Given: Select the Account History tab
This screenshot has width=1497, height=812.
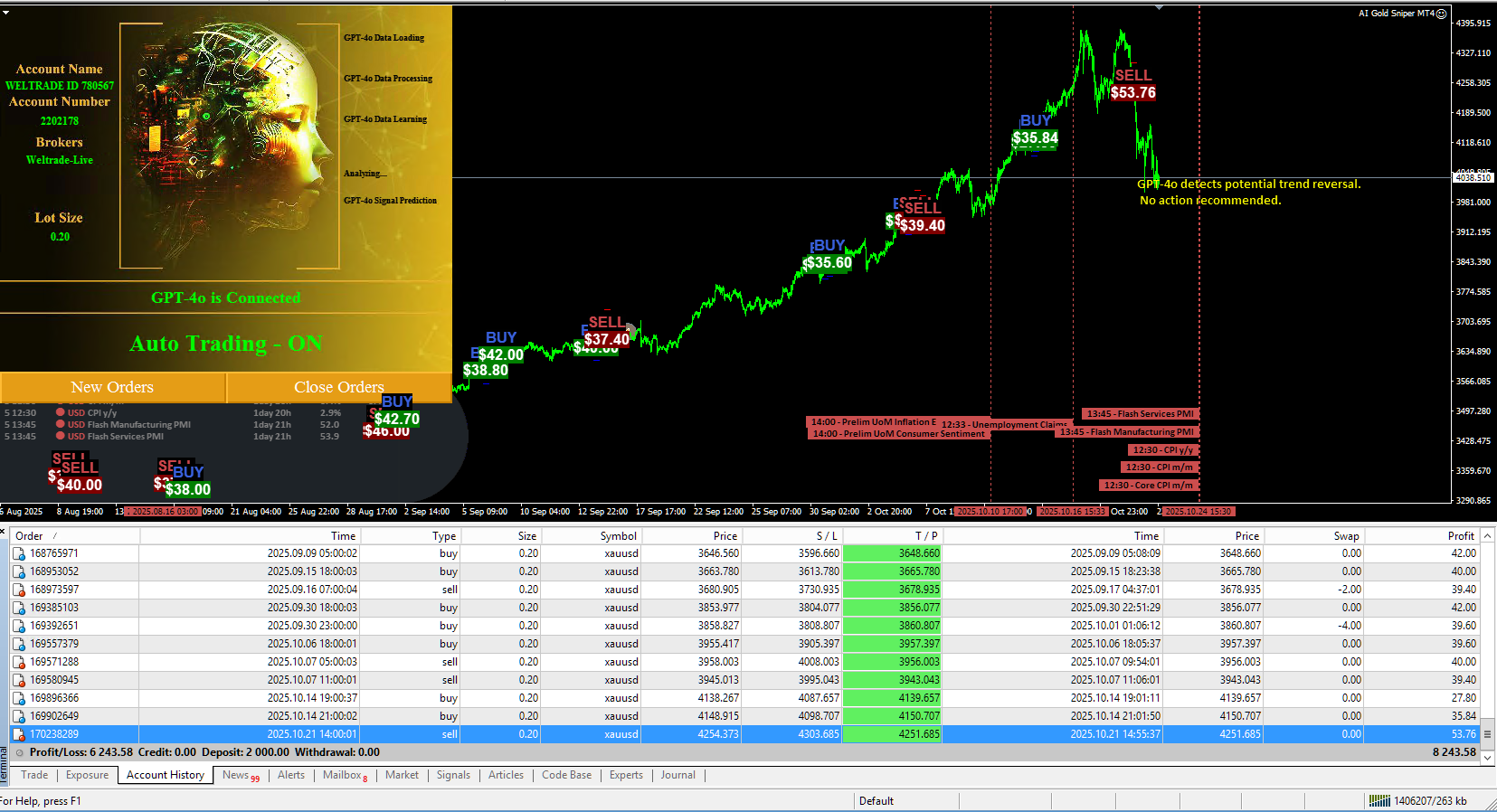Looking at the screenshot, I should 166,775.
